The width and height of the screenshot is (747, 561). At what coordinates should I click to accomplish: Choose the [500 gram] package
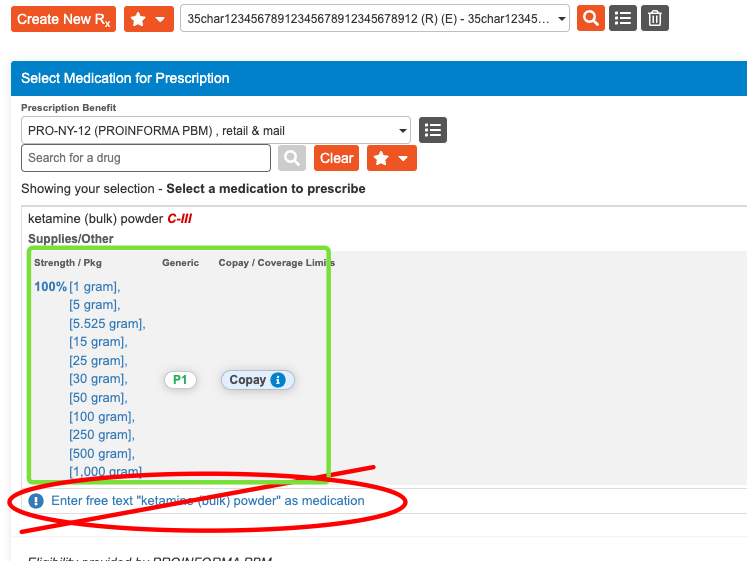click(x=102, y=454)
